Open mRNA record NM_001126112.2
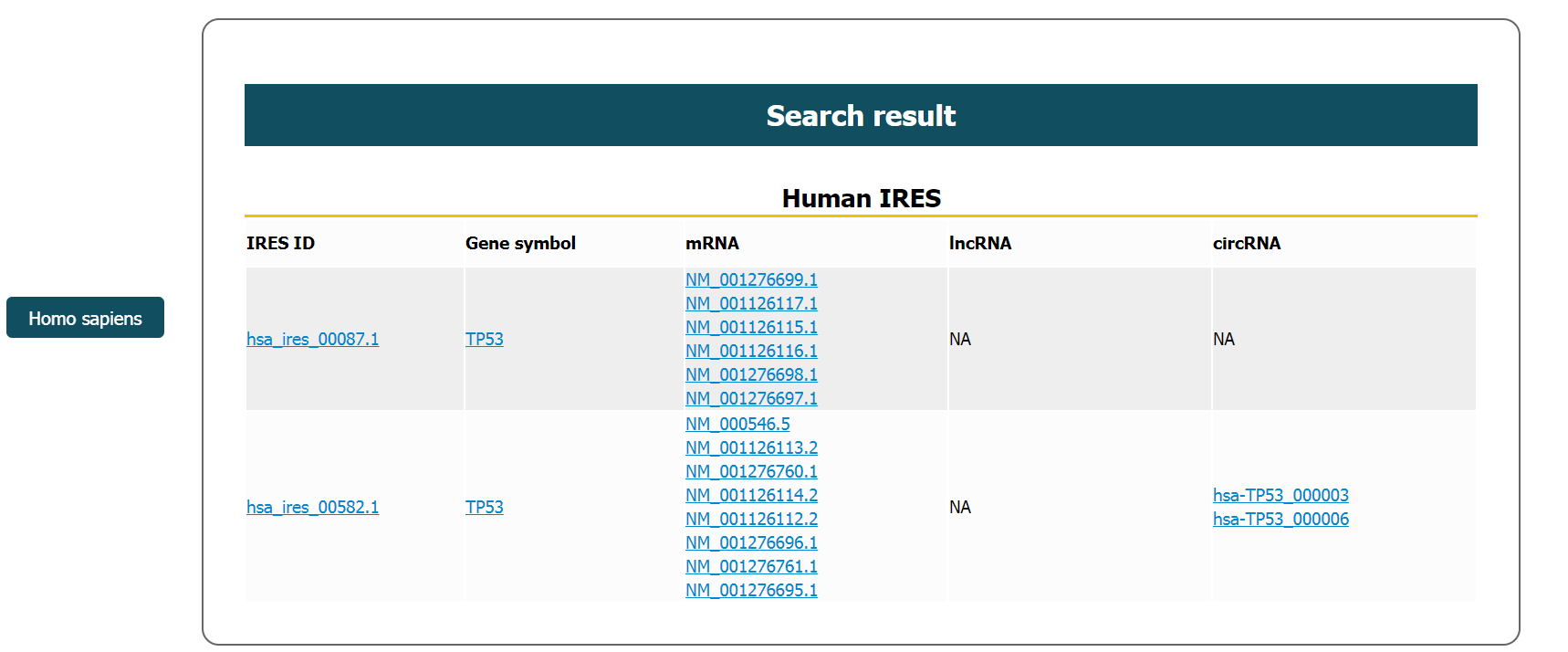Screen dimensions: 1568x652 (751, 519)
